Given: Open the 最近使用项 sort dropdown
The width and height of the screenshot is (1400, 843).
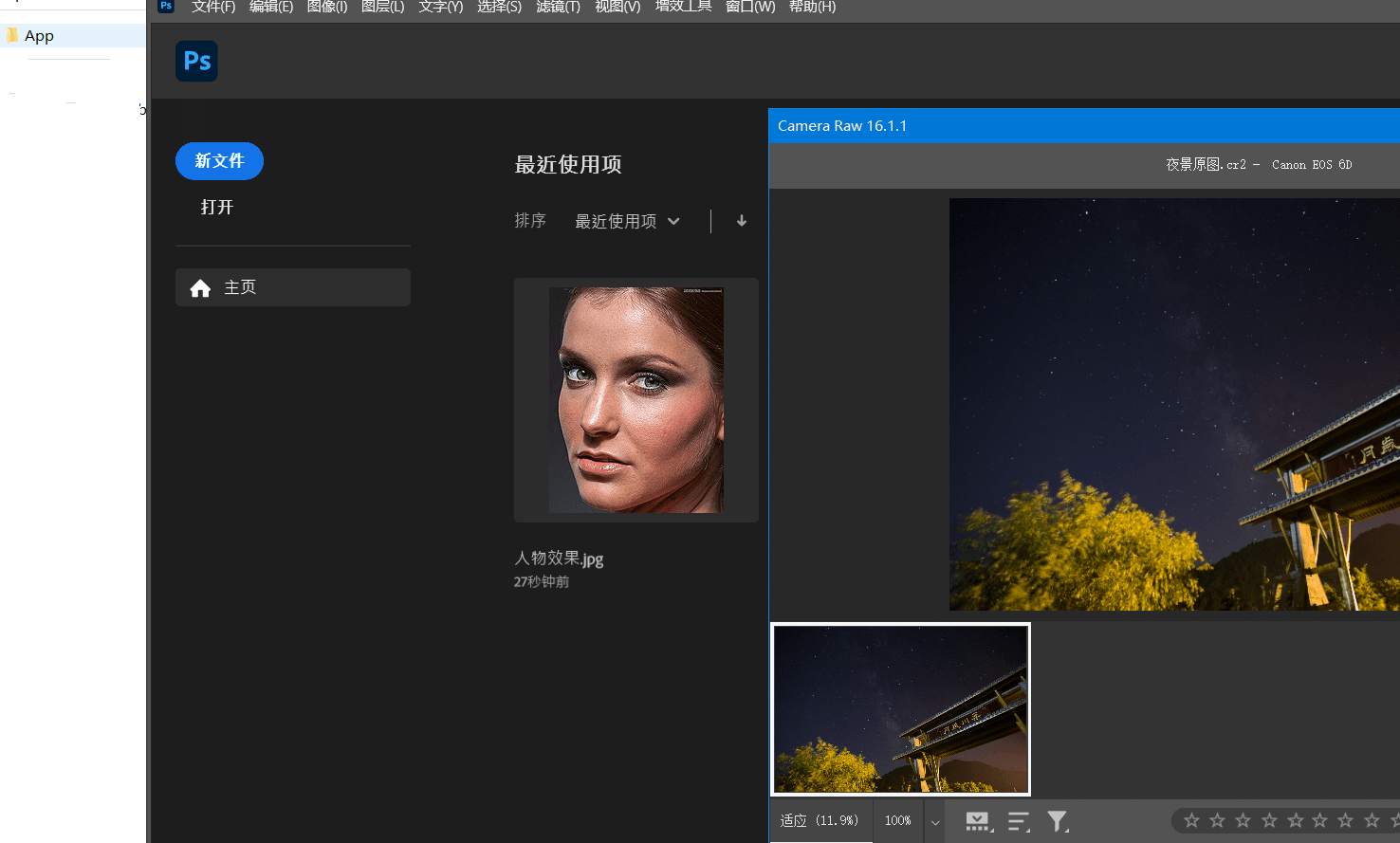Looking at the screenshot, I should click(x=627, y=220).
